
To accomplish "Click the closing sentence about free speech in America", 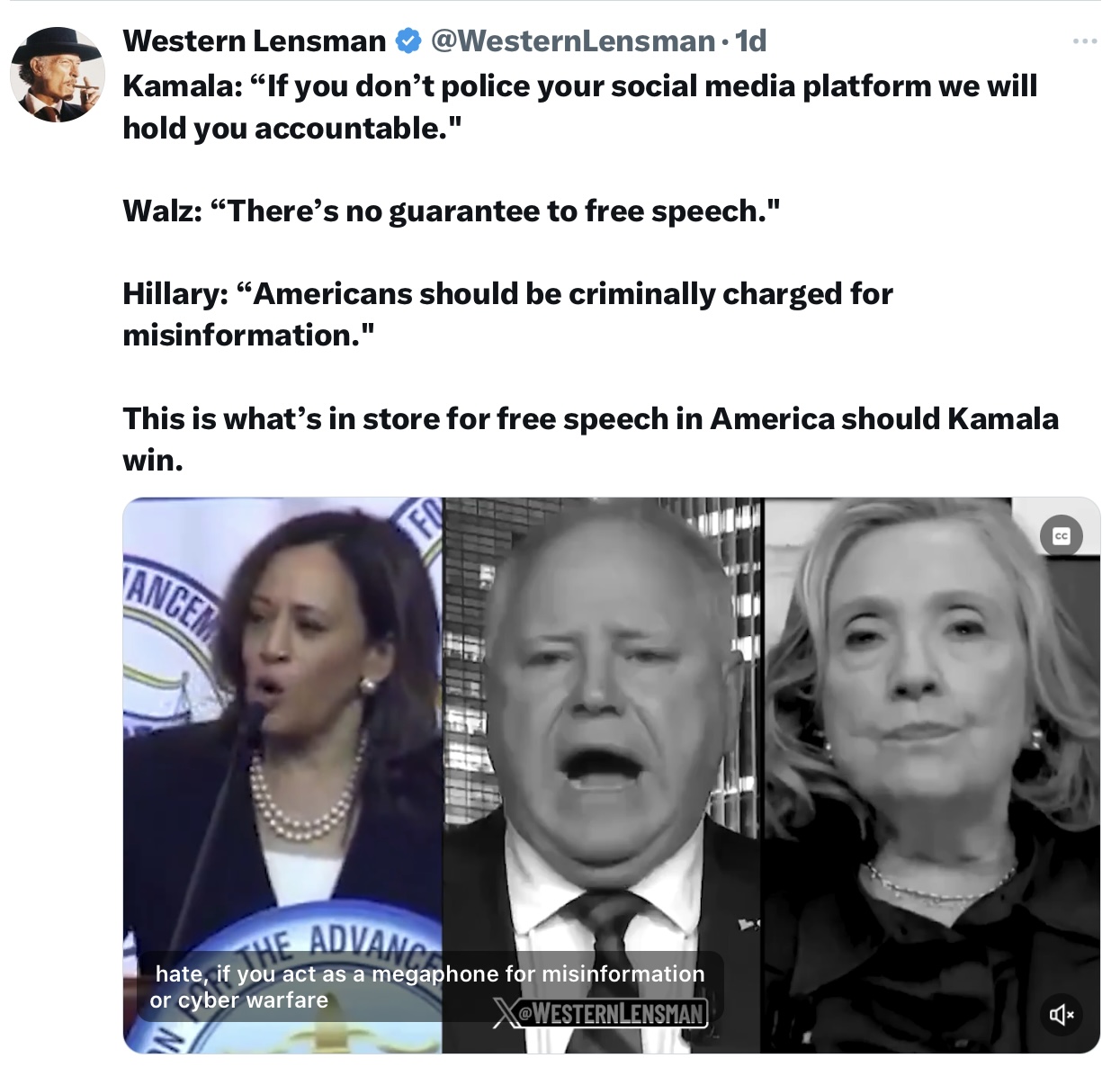I will pyautogui.click(x=591, y=439).
